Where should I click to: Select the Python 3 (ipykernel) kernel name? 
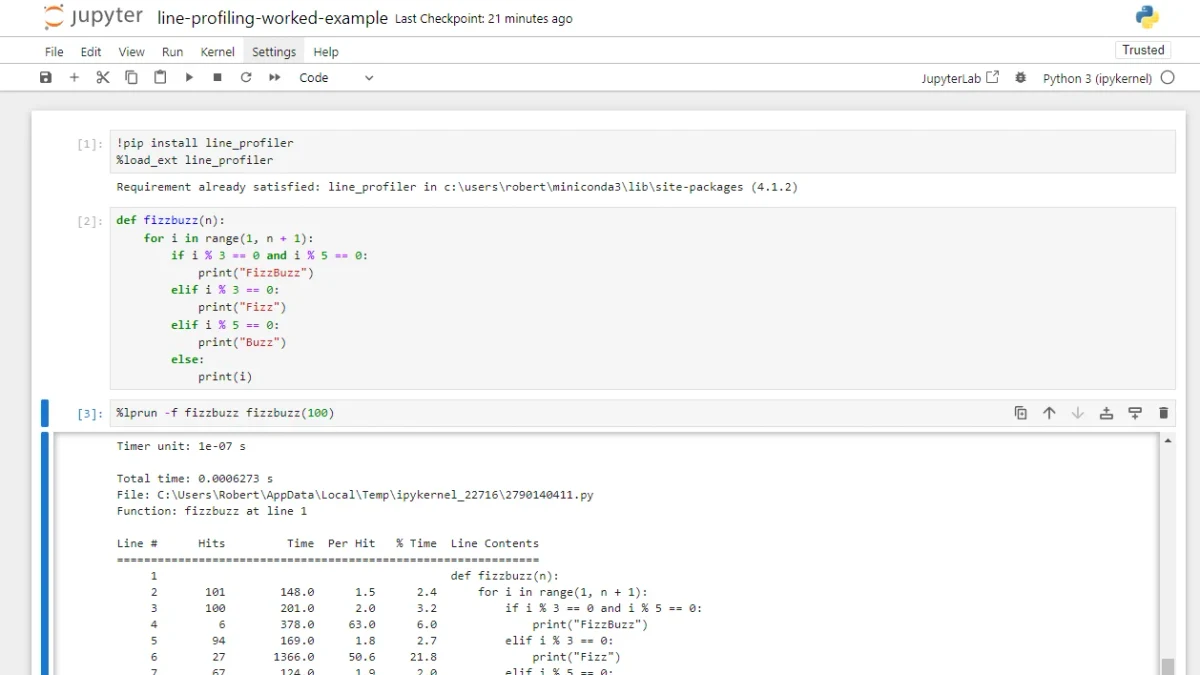point(1097,78)
